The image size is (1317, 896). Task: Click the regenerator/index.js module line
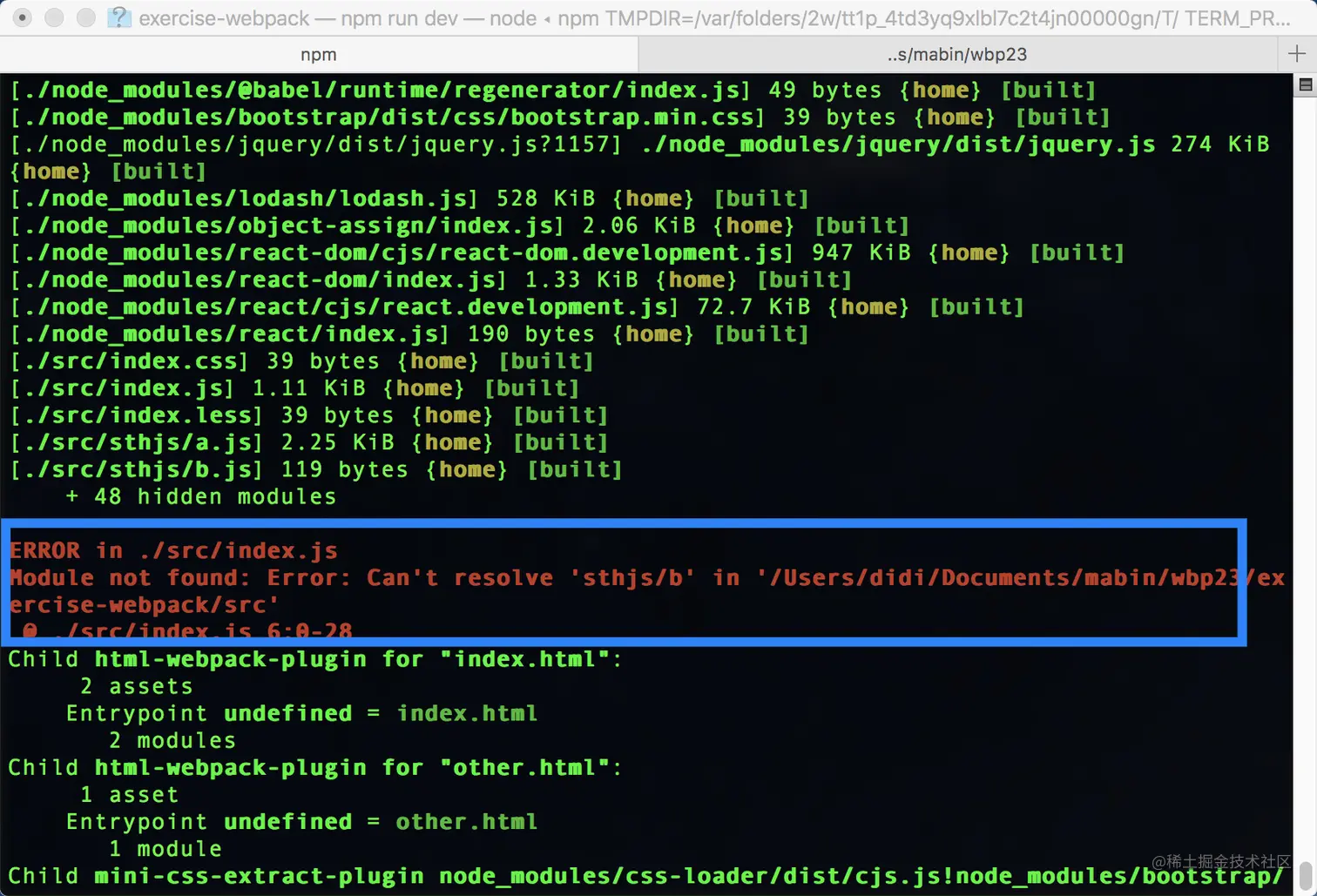pos(552,91)
